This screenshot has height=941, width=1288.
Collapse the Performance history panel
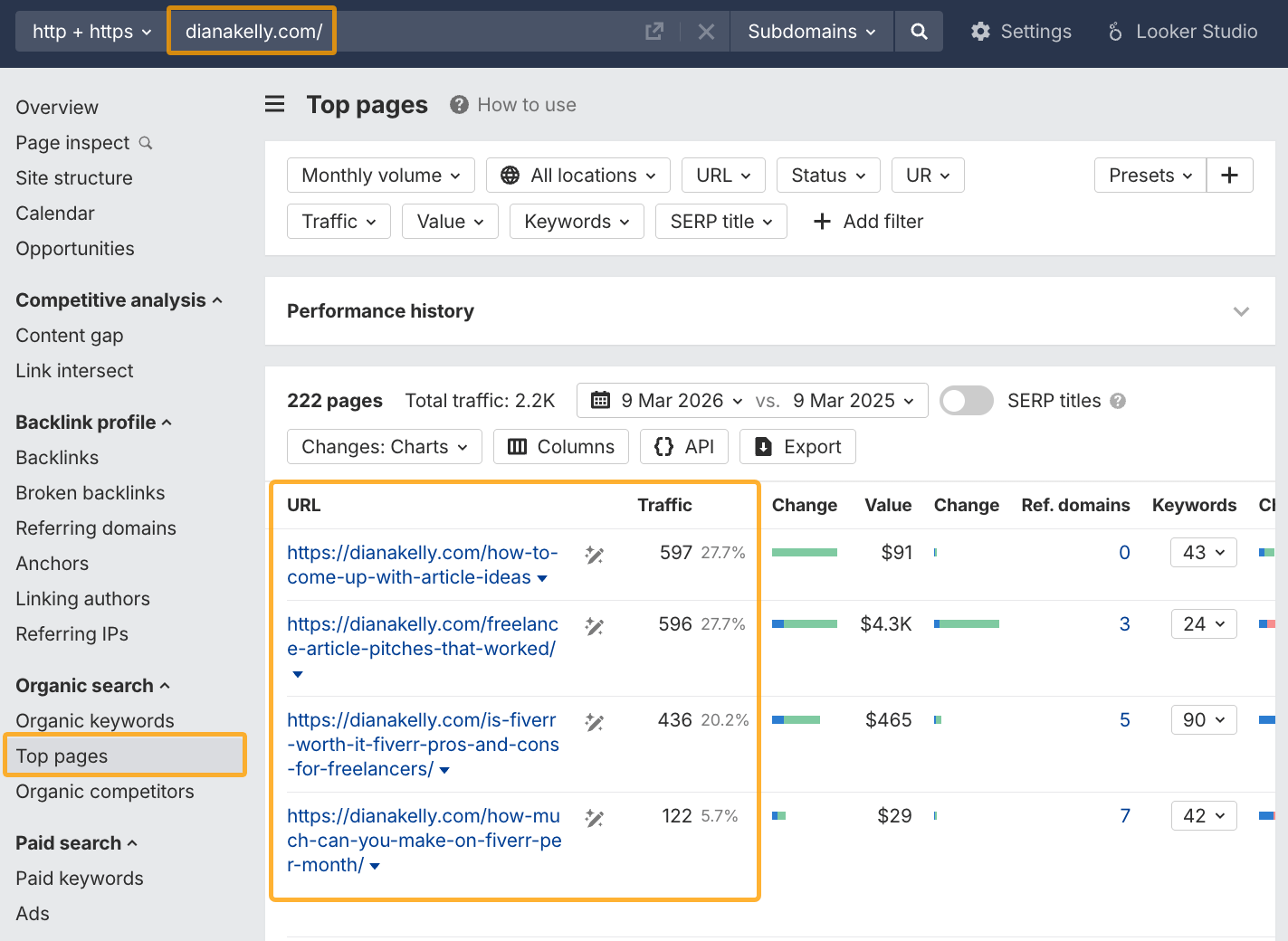coord(1240,311)
